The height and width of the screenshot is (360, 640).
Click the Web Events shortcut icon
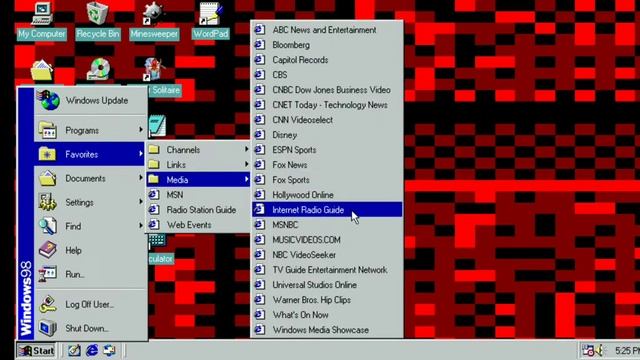154,224
